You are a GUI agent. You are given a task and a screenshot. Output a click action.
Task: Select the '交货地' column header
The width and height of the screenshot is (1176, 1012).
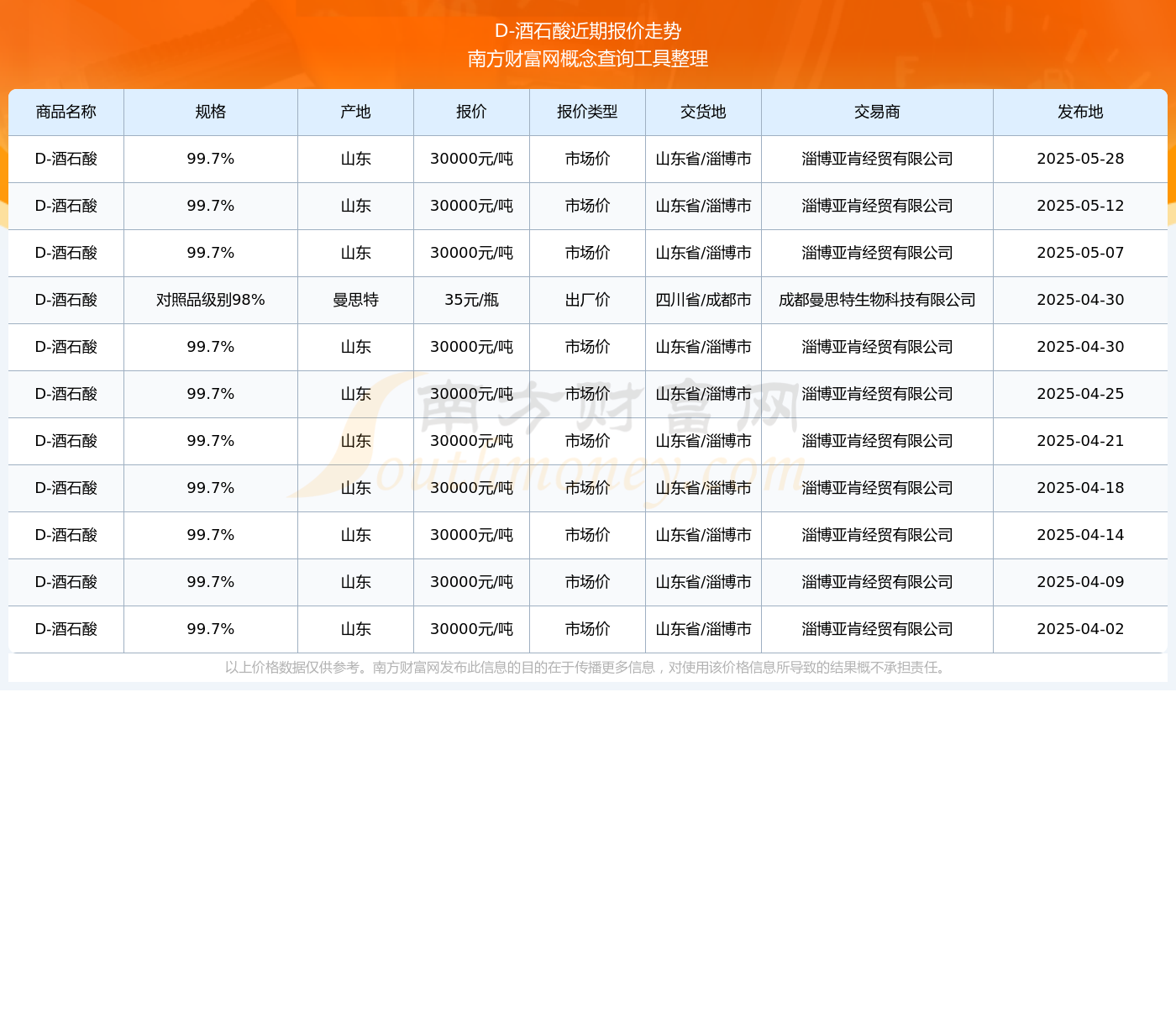[x=704, y=112]
